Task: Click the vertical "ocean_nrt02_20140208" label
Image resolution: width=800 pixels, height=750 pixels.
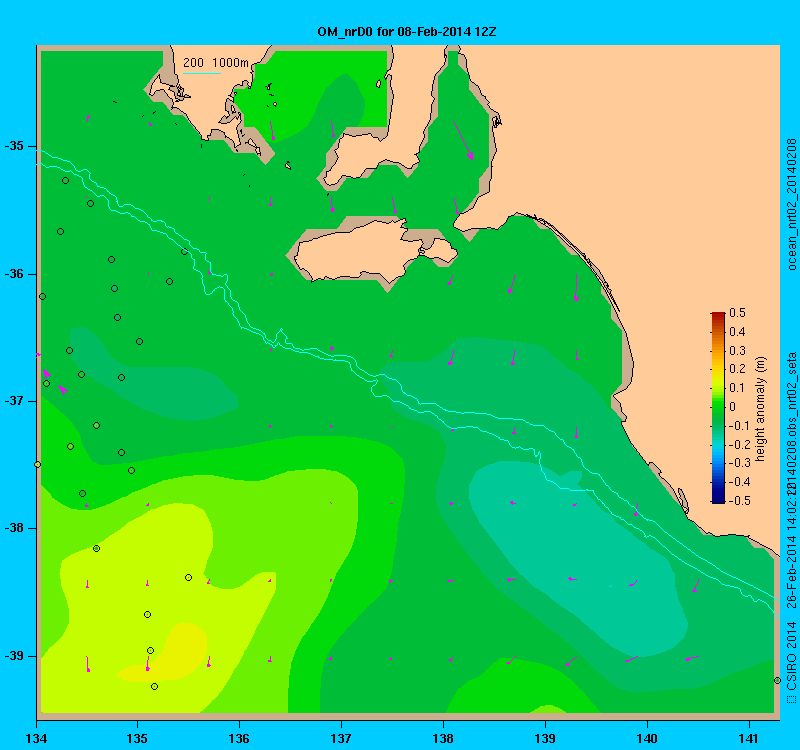Action: pos(791,204)
